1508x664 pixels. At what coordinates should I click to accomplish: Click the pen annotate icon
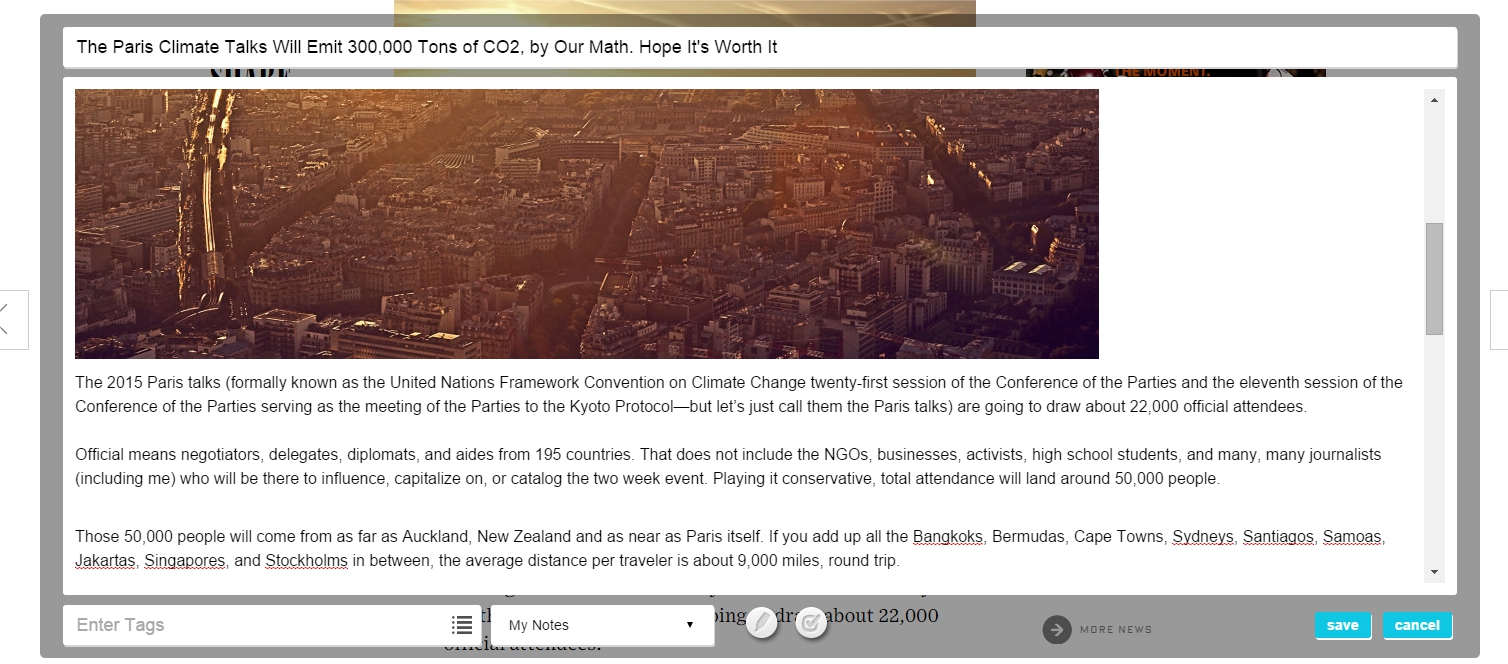[761, 622]
